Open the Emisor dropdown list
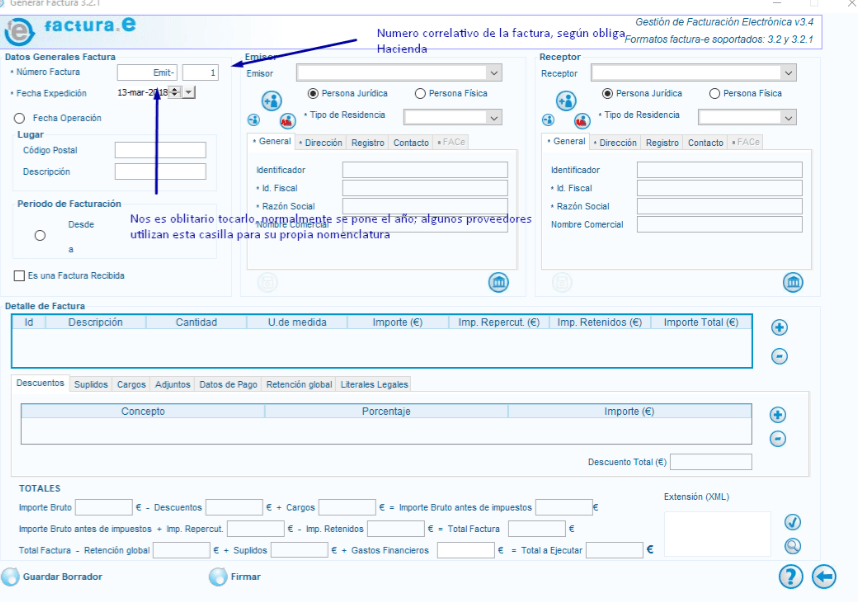 (494, 73)
